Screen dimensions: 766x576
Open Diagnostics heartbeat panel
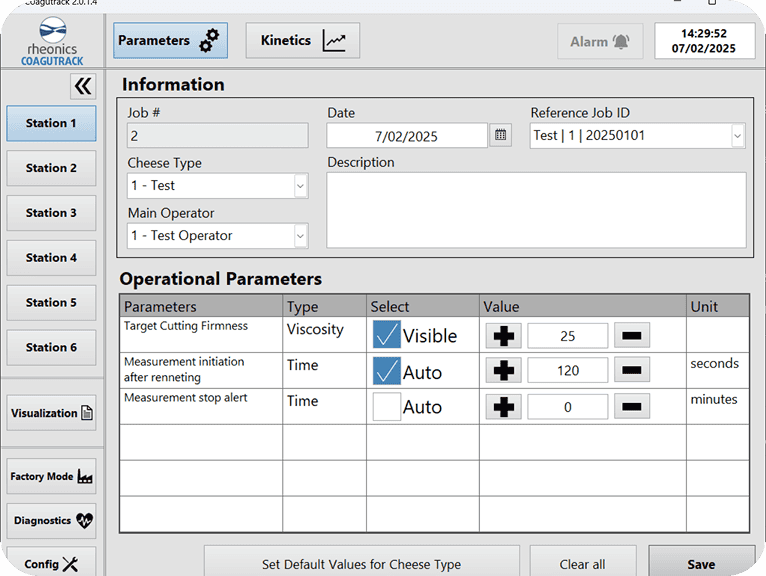(51, 521)
